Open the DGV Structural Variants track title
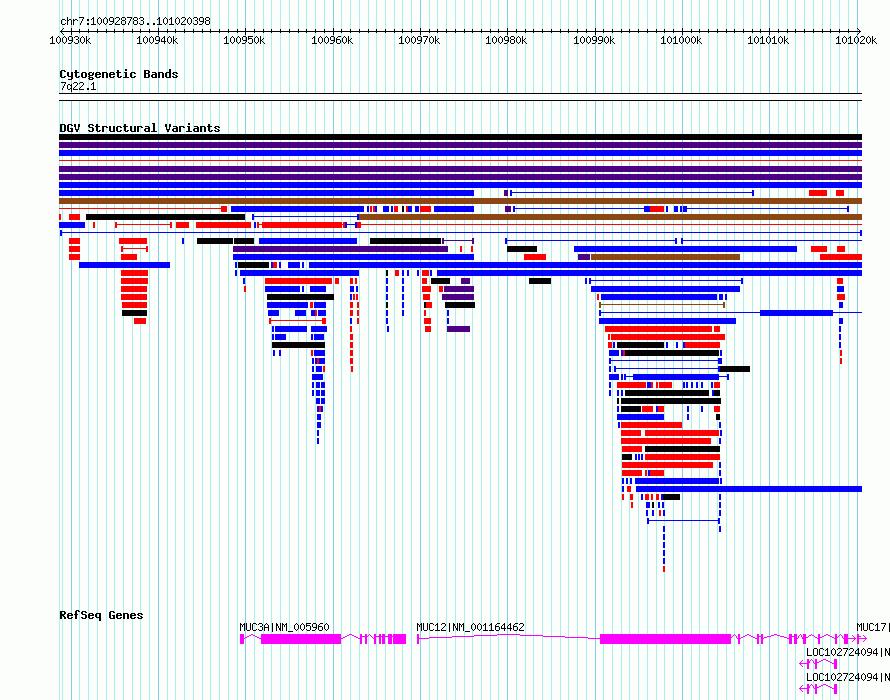This screenshot has width=890, height=700. point(140,128)
